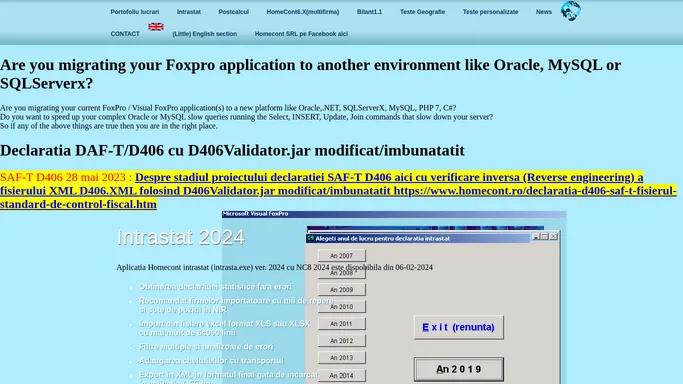This screenshot has height=384, width=683.
Task: Select the An 2009 button
Action: [x=342, y=290]
